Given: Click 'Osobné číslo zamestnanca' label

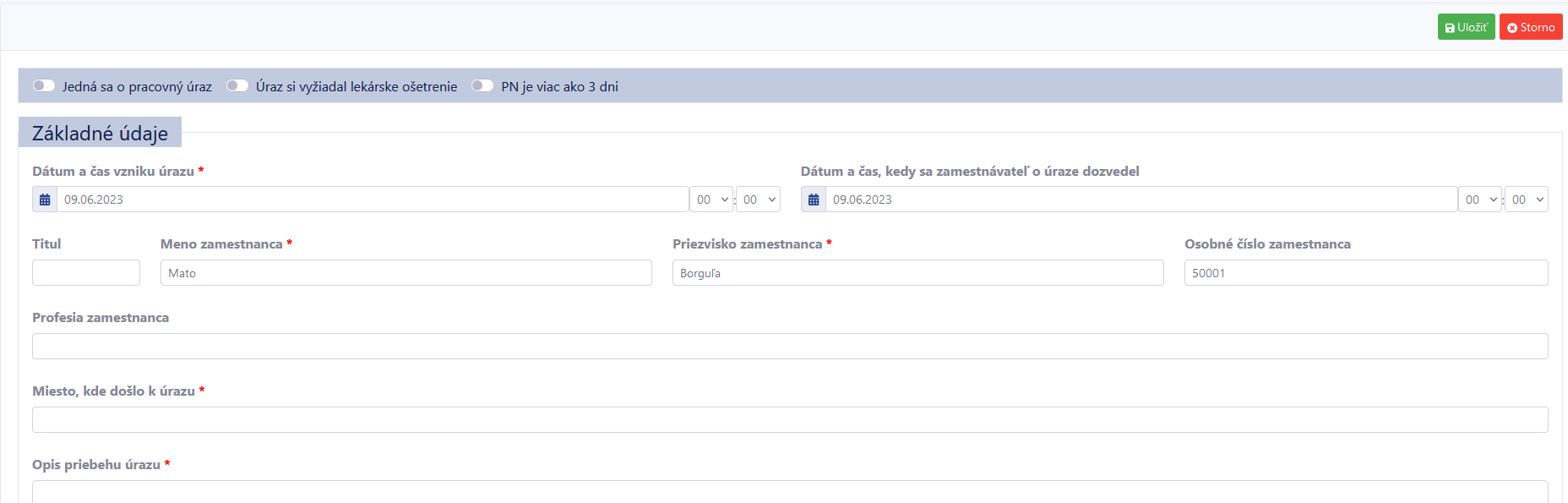Looking at the screenshot, I should click(x=1267, y=244).
